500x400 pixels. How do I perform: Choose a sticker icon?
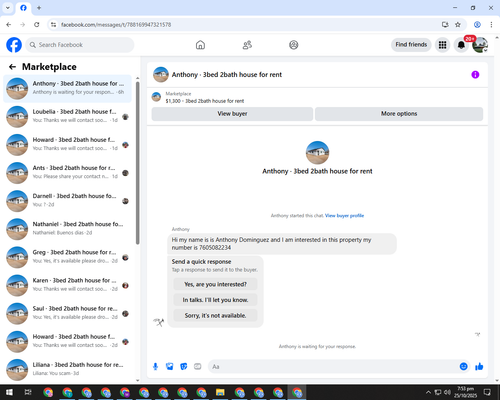184,367
